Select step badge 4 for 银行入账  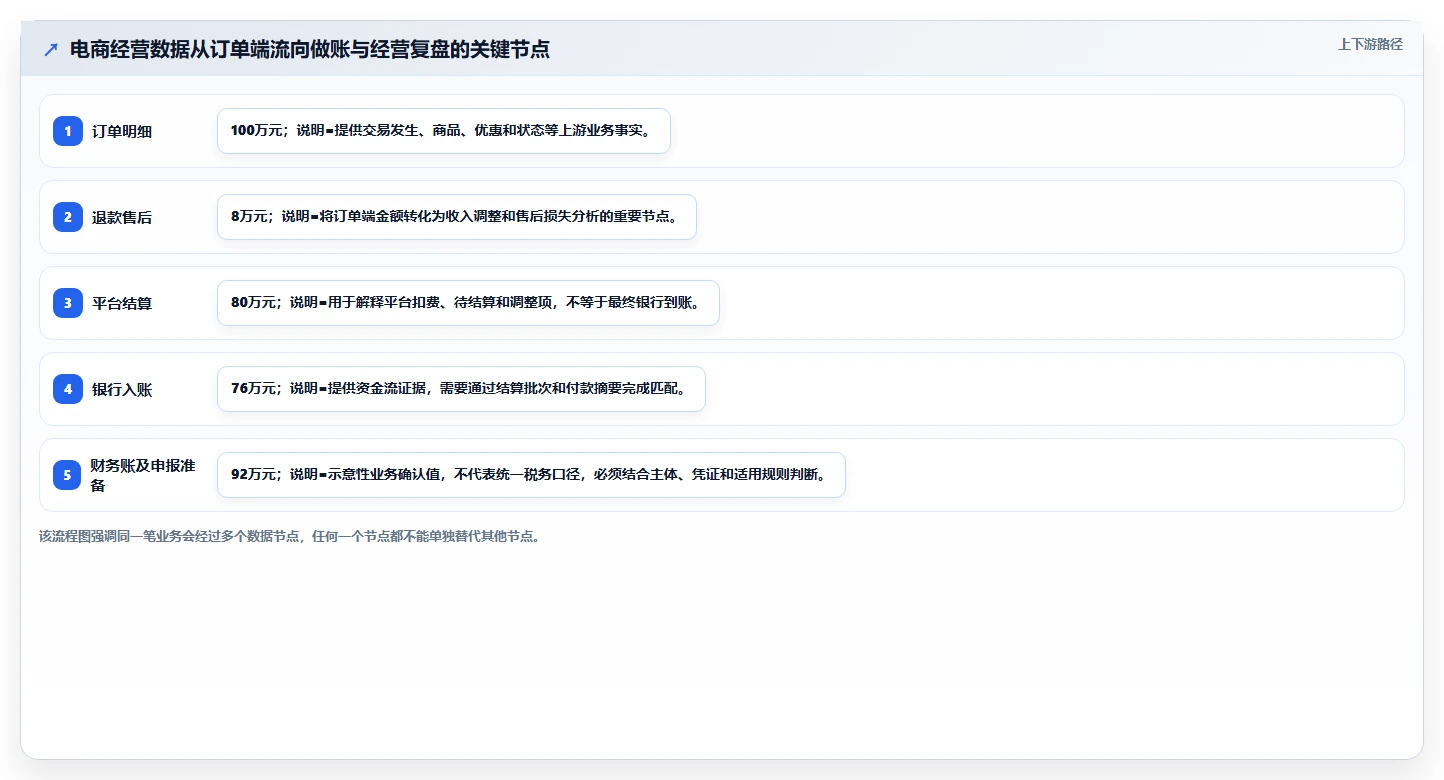coord(68,388)
